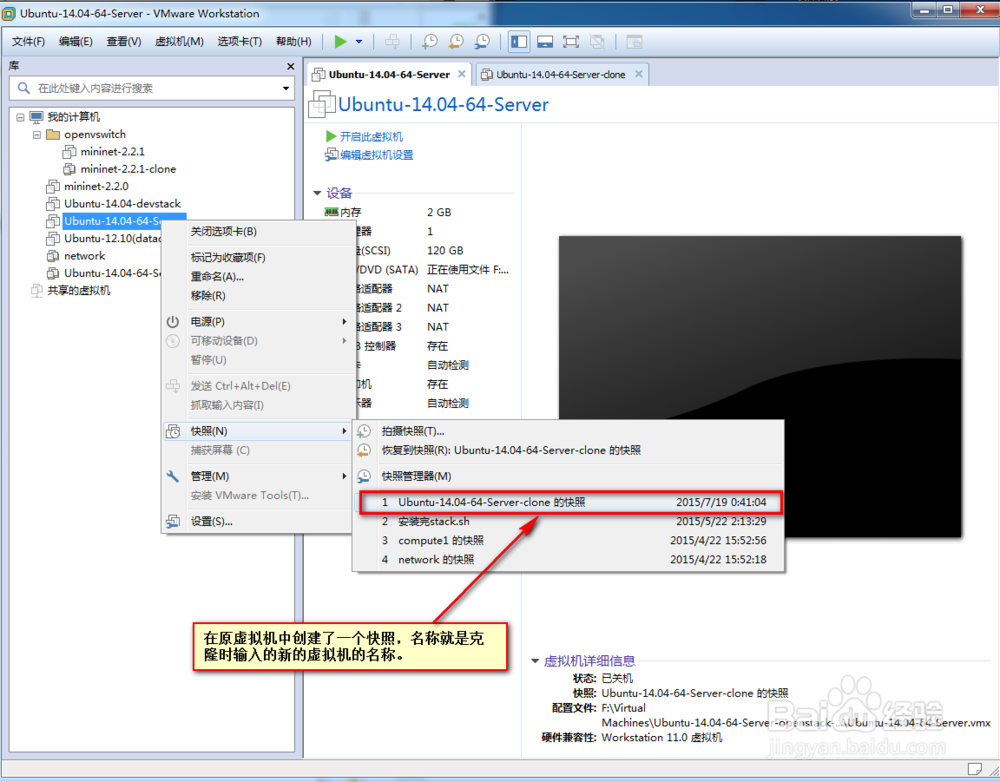Select snapshot 1 Ubuntu-14.04-64-Server-clone 的快照
Screen dimensions: 1000x782
point(571,503)
